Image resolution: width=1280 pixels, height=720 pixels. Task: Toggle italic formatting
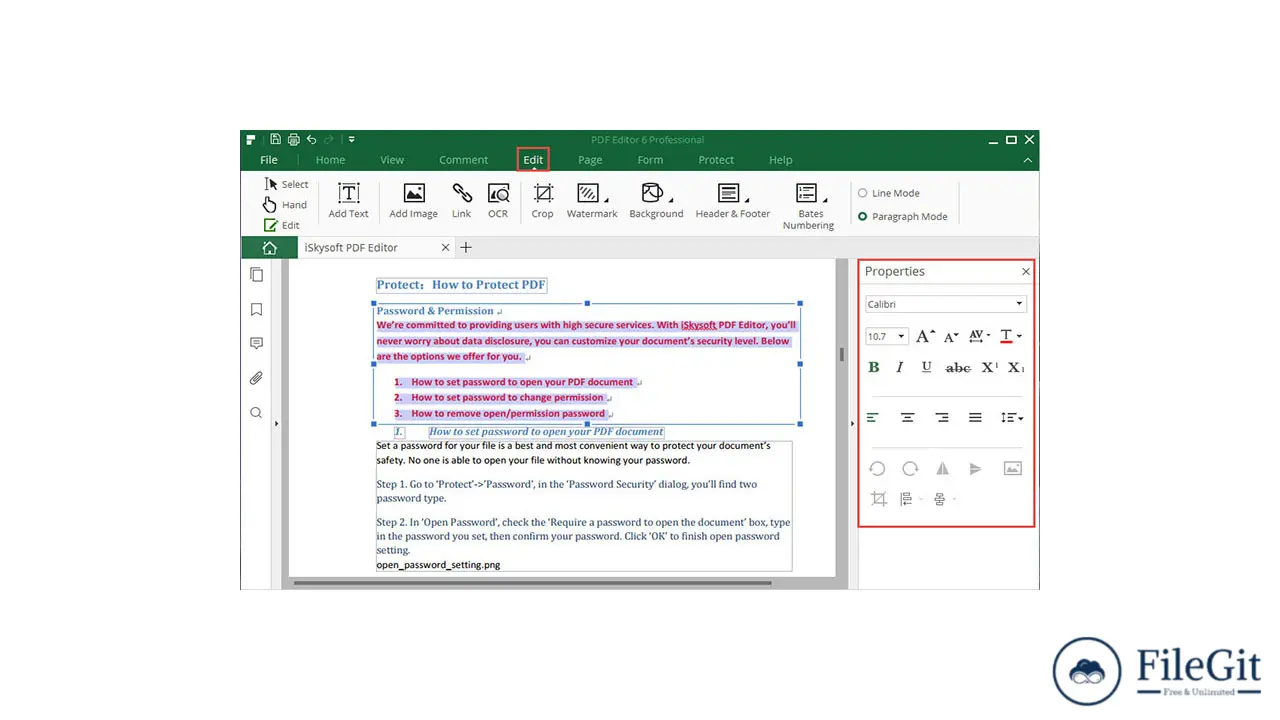coord(900,368)
